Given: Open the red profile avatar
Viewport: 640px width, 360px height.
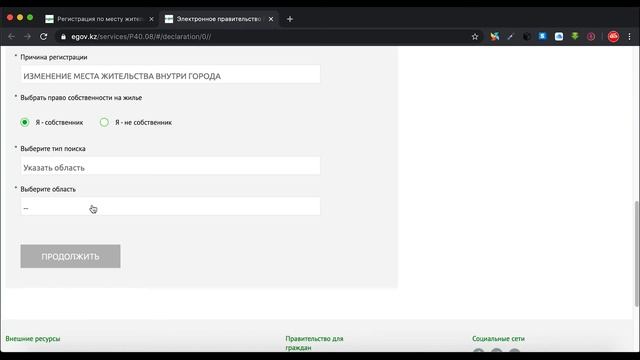Looking at the screenshot, I should (x=613, y=37).
